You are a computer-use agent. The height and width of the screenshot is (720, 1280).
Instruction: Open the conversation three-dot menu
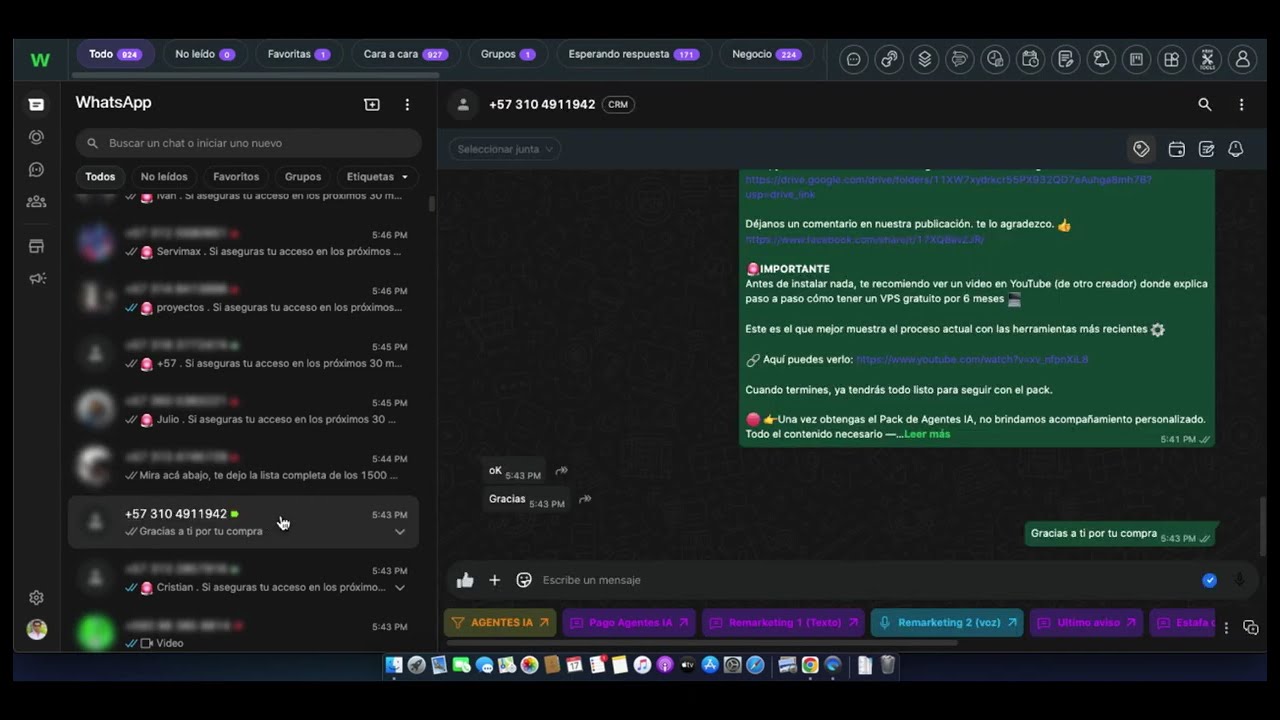[x=1241, y=104]
